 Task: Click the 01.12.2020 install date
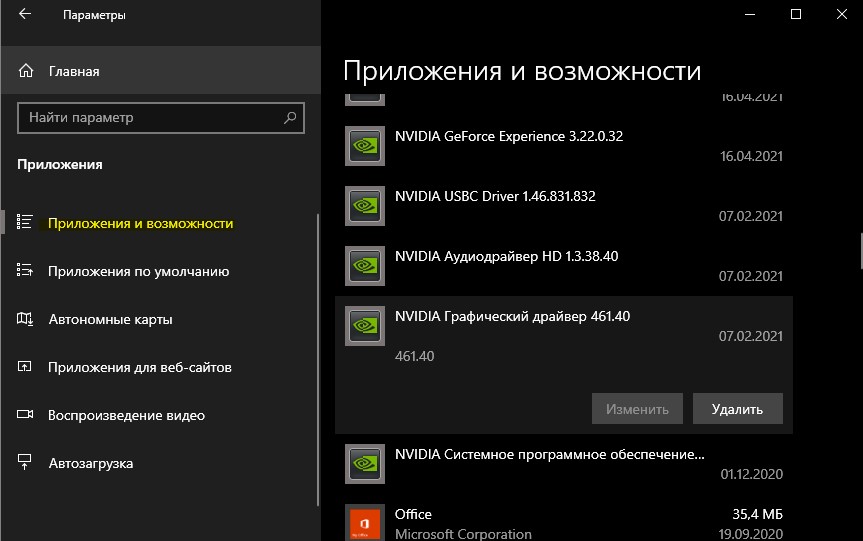click(752, 474)
